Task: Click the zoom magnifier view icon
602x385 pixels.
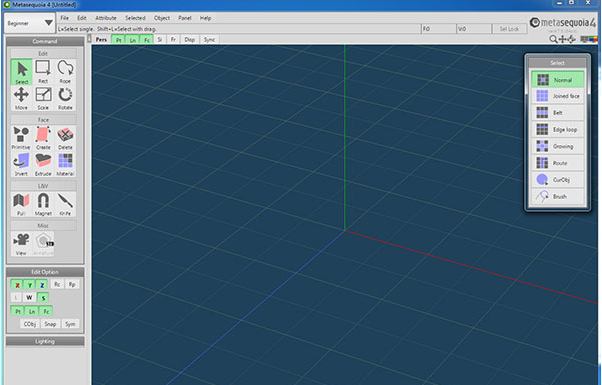Action: coord(553,39)
